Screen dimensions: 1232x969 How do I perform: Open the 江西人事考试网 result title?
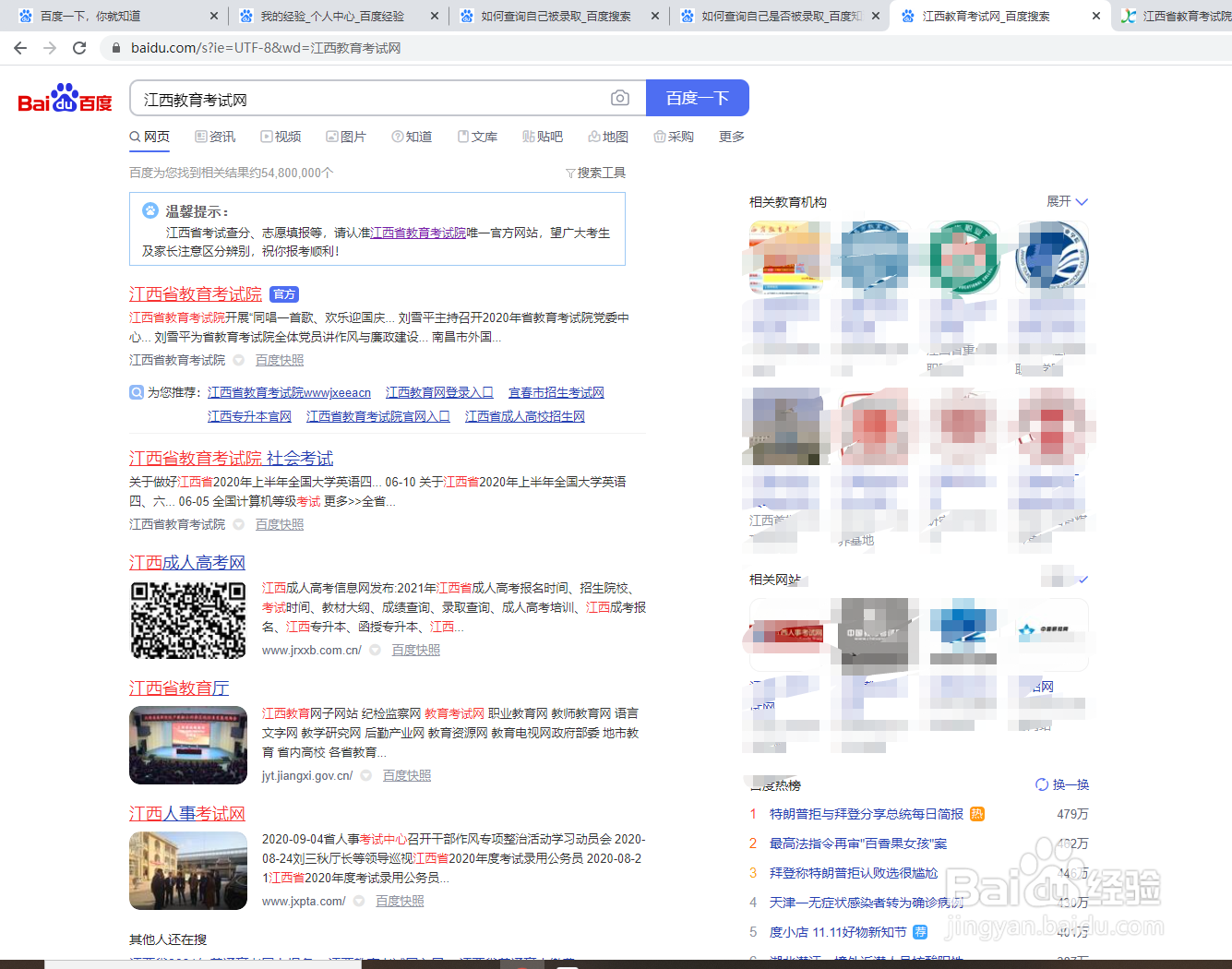pyautogui.click(x=187, y=813)
